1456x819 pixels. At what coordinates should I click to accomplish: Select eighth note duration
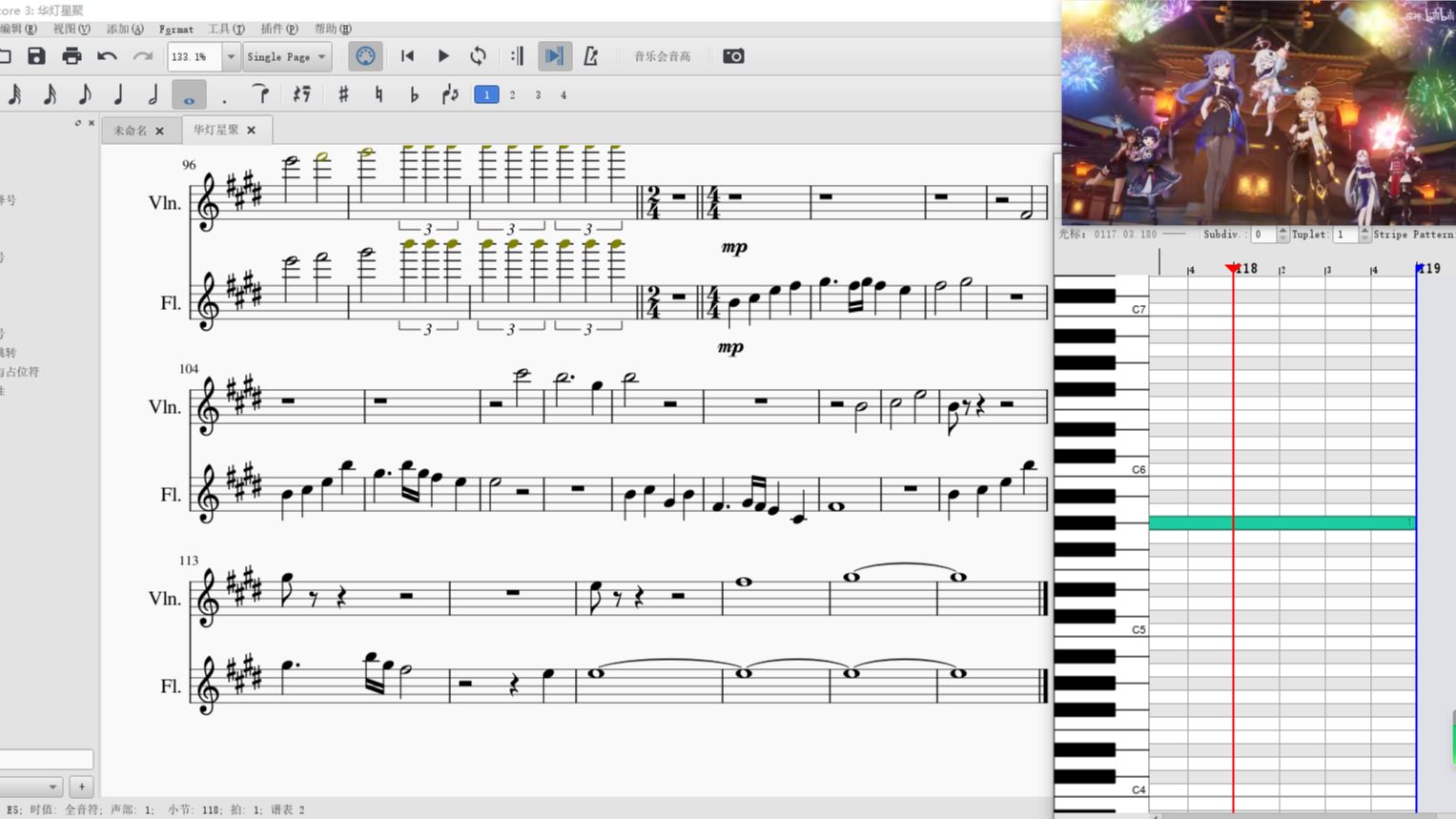85,94
